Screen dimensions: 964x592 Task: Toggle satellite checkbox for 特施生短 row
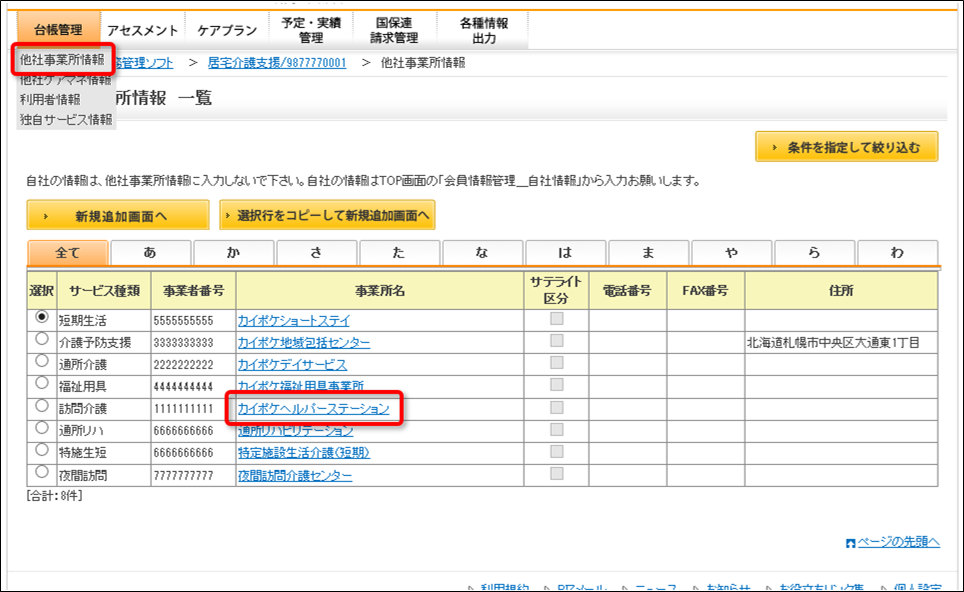coord(556,452)
